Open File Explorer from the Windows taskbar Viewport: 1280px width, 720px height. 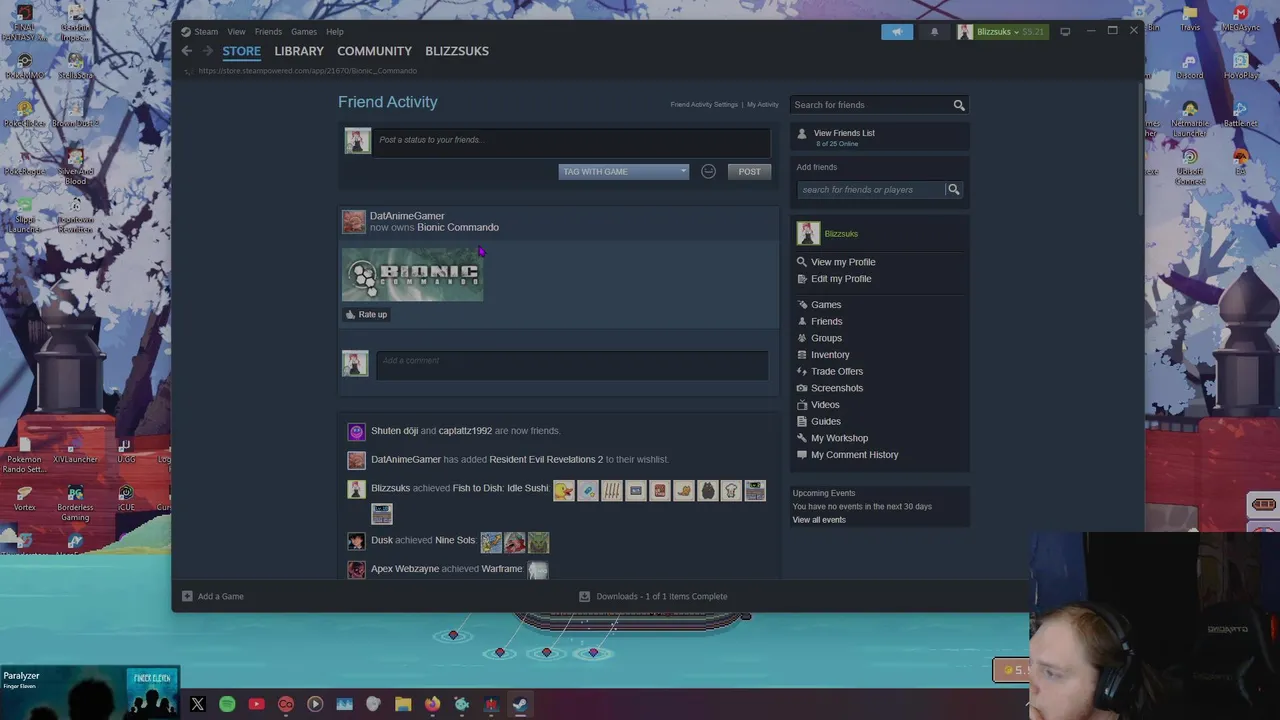point(403,704)
